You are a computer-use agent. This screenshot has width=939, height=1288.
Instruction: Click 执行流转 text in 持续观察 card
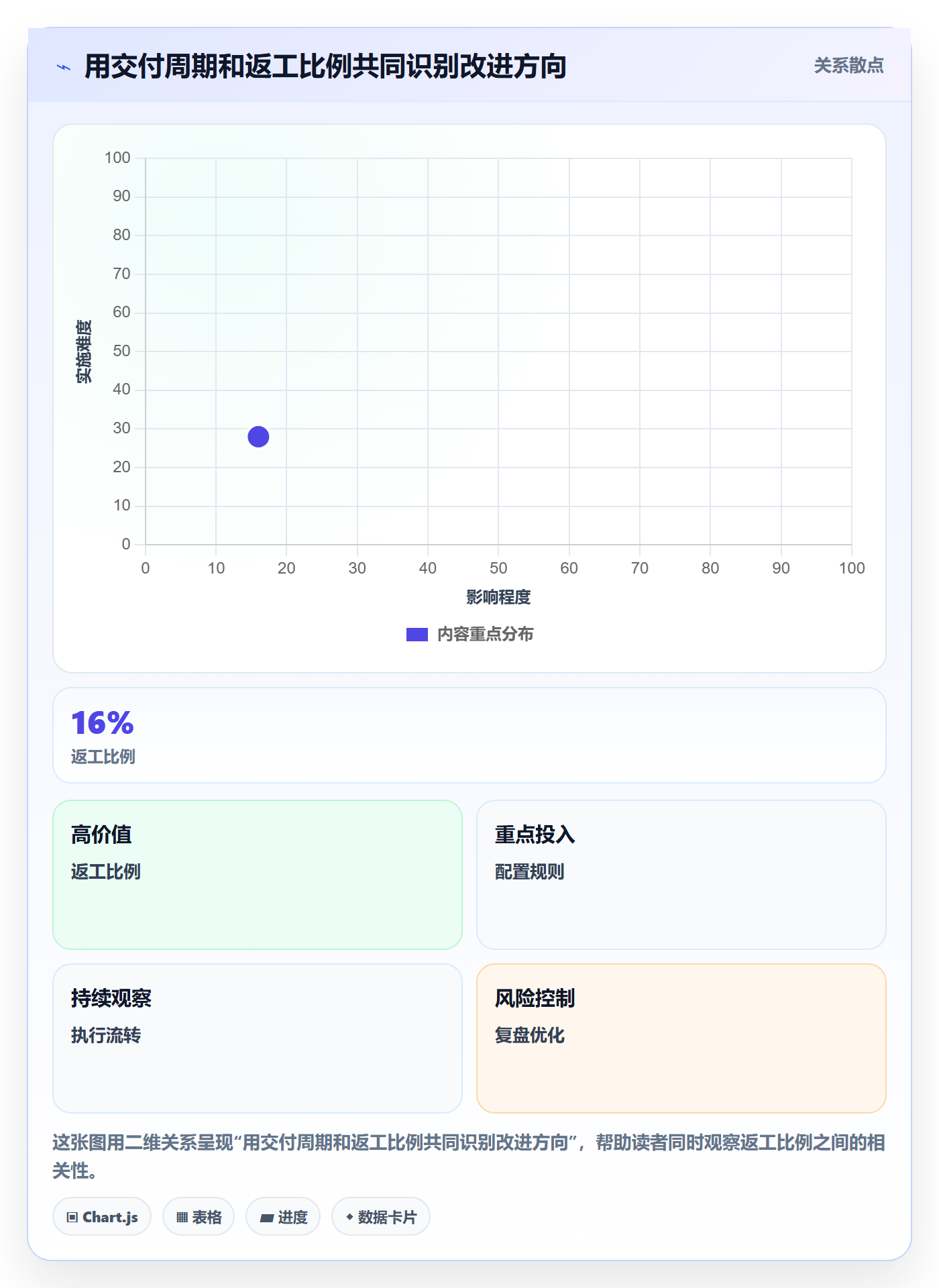(x=106, y=1035)
